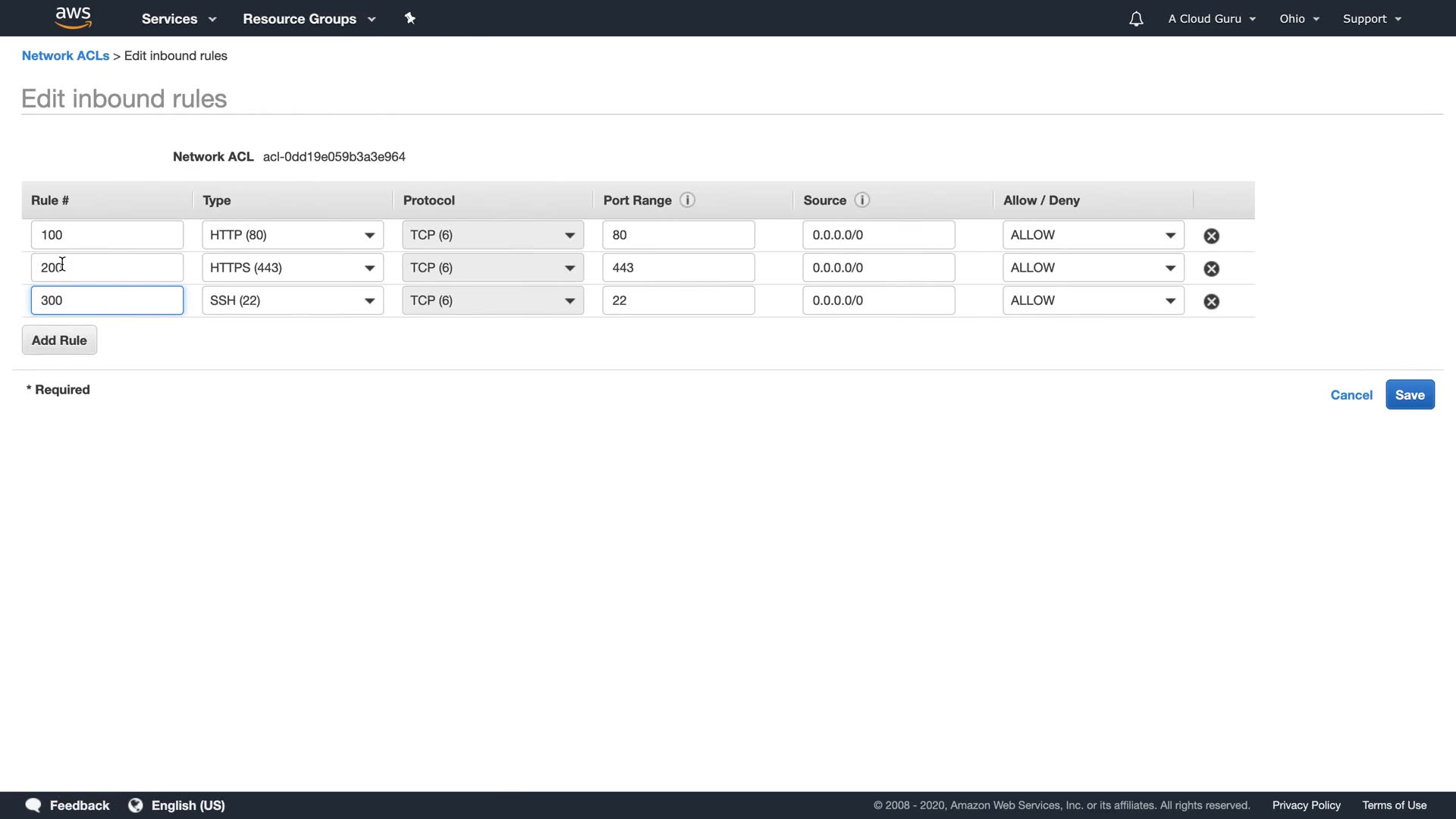The height and width of the screenshot is (819, 1456).
Task: Open the notifications bell
Action: coord(1135,19)
